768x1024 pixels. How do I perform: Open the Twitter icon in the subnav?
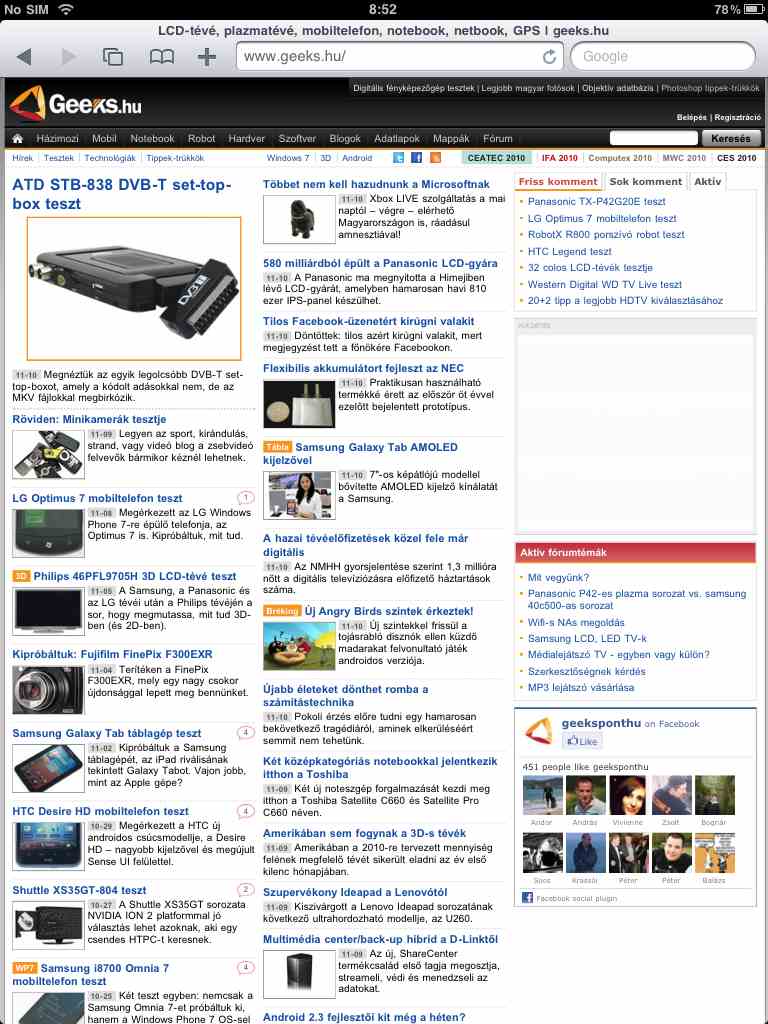pos(398,158)
